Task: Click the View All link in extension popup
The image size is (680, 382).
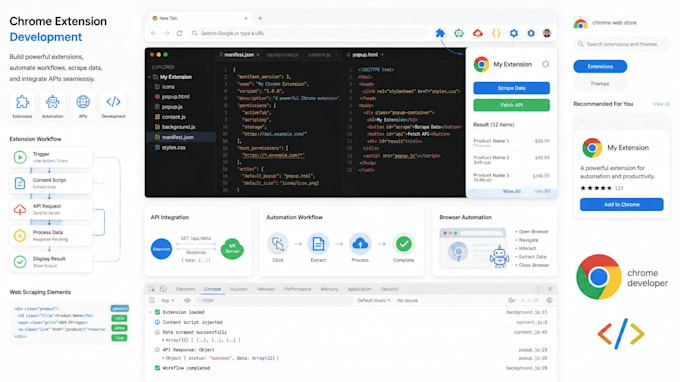Action: (512, 191)
